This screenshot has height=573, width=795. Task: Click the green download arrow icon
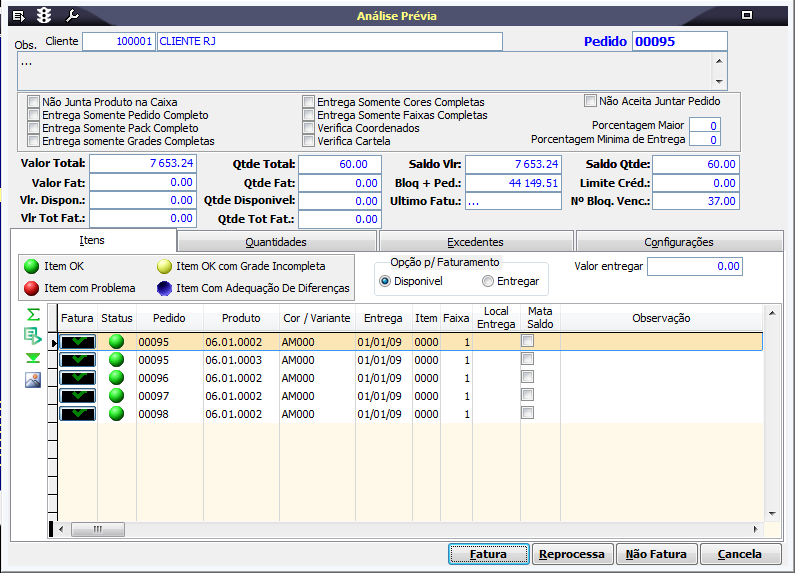click(x=33, y=358)
